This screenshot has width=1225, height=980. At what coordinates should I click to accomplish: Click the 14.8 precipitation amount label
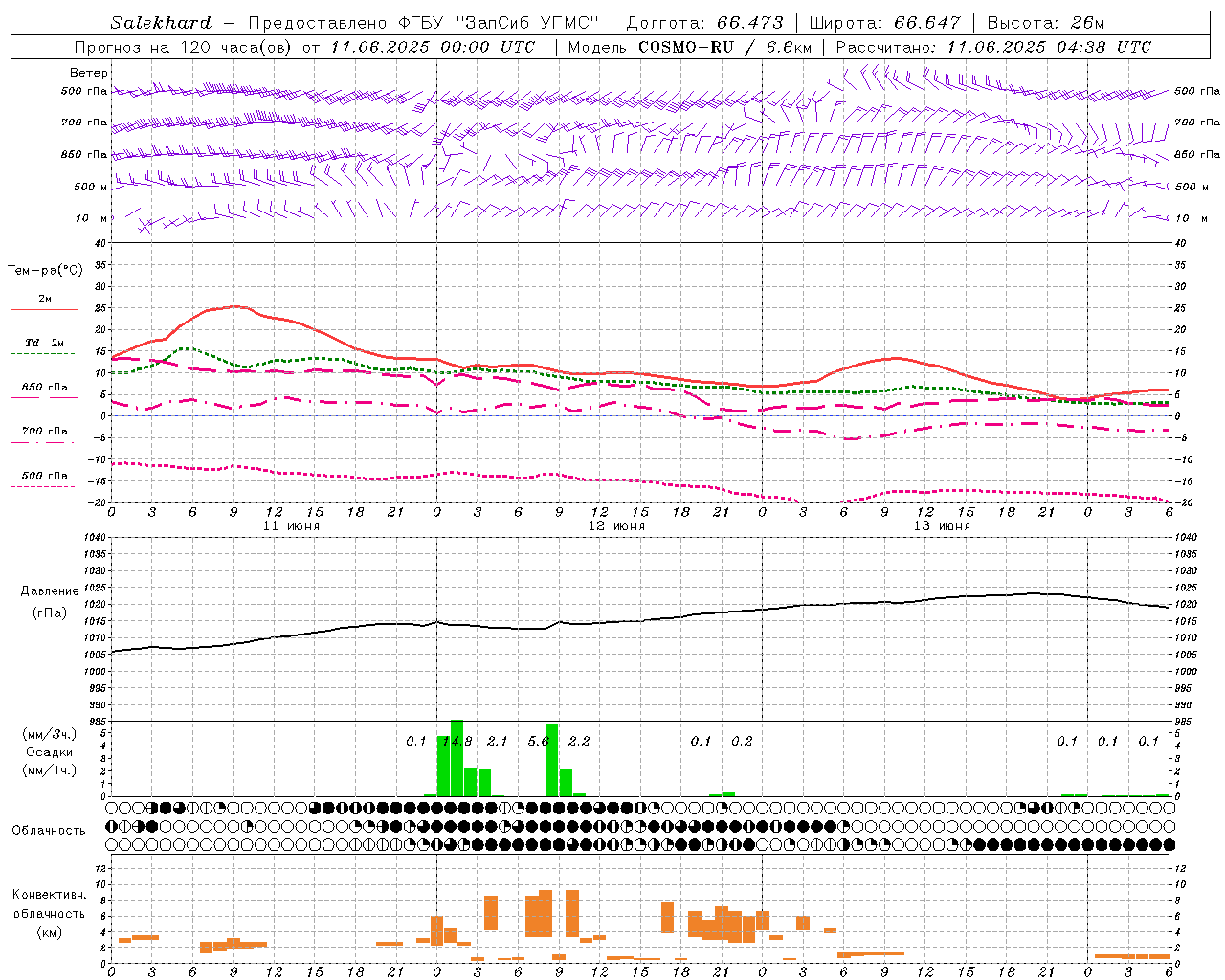(457, 741)
